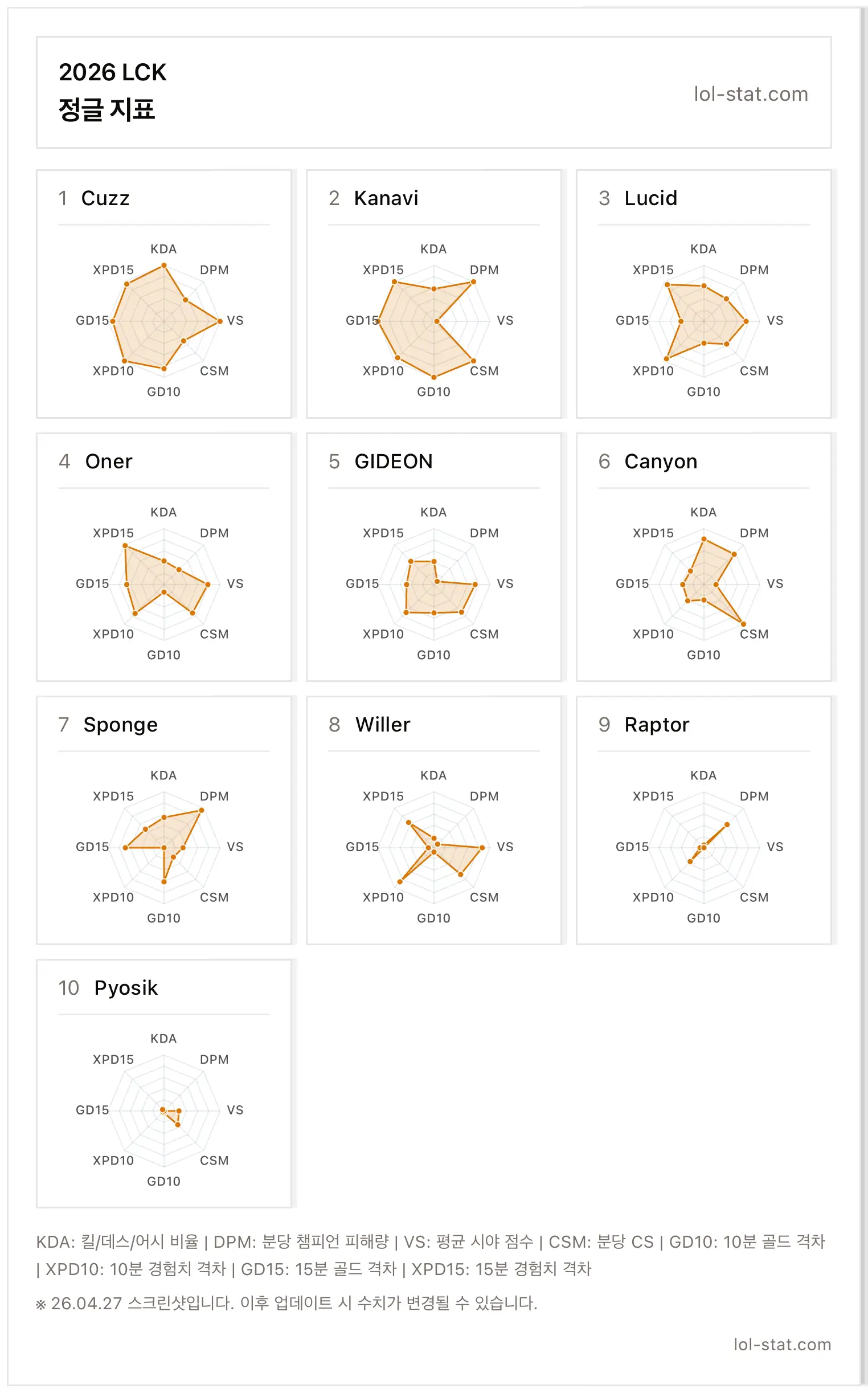This screenshot has width=868, height=1393.
Task: Click Oner's radar chart
Action: 163,584
